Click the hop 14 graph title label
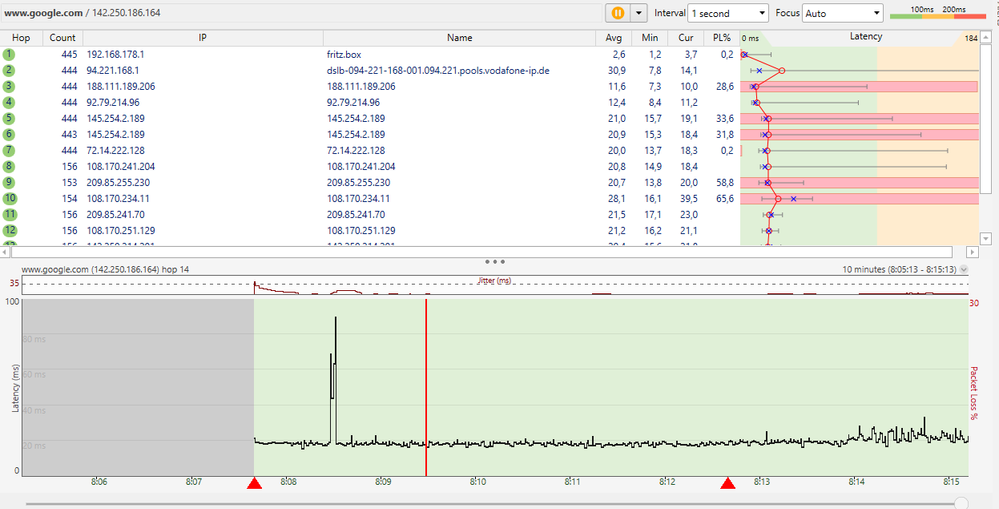The width and height of the screenshot is (999, 509). click(105, 269)
